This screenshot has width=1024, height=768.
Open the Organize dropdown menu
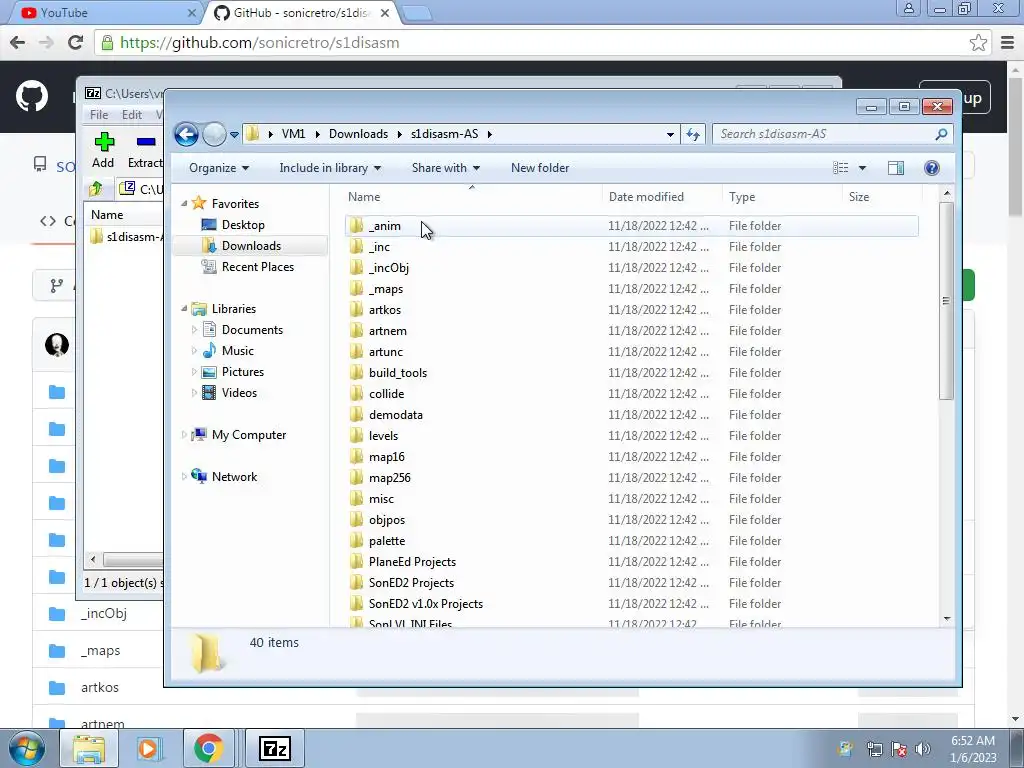click(x=219, y=168)
